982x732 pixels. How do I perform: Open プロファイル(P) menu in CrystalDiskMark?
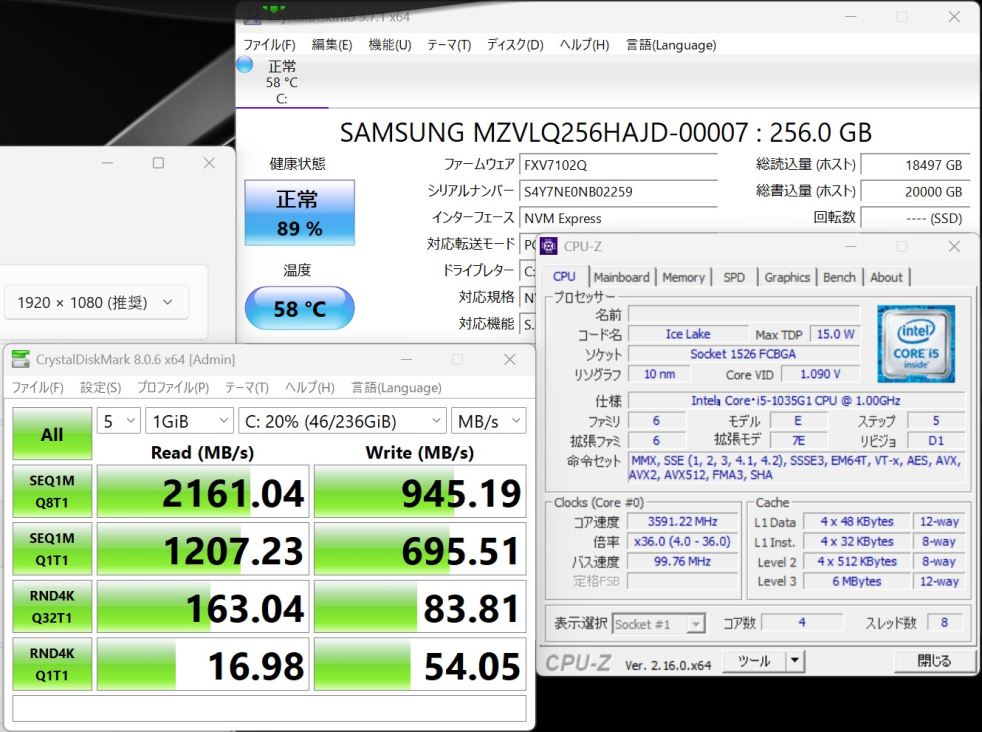click(173, 388)
